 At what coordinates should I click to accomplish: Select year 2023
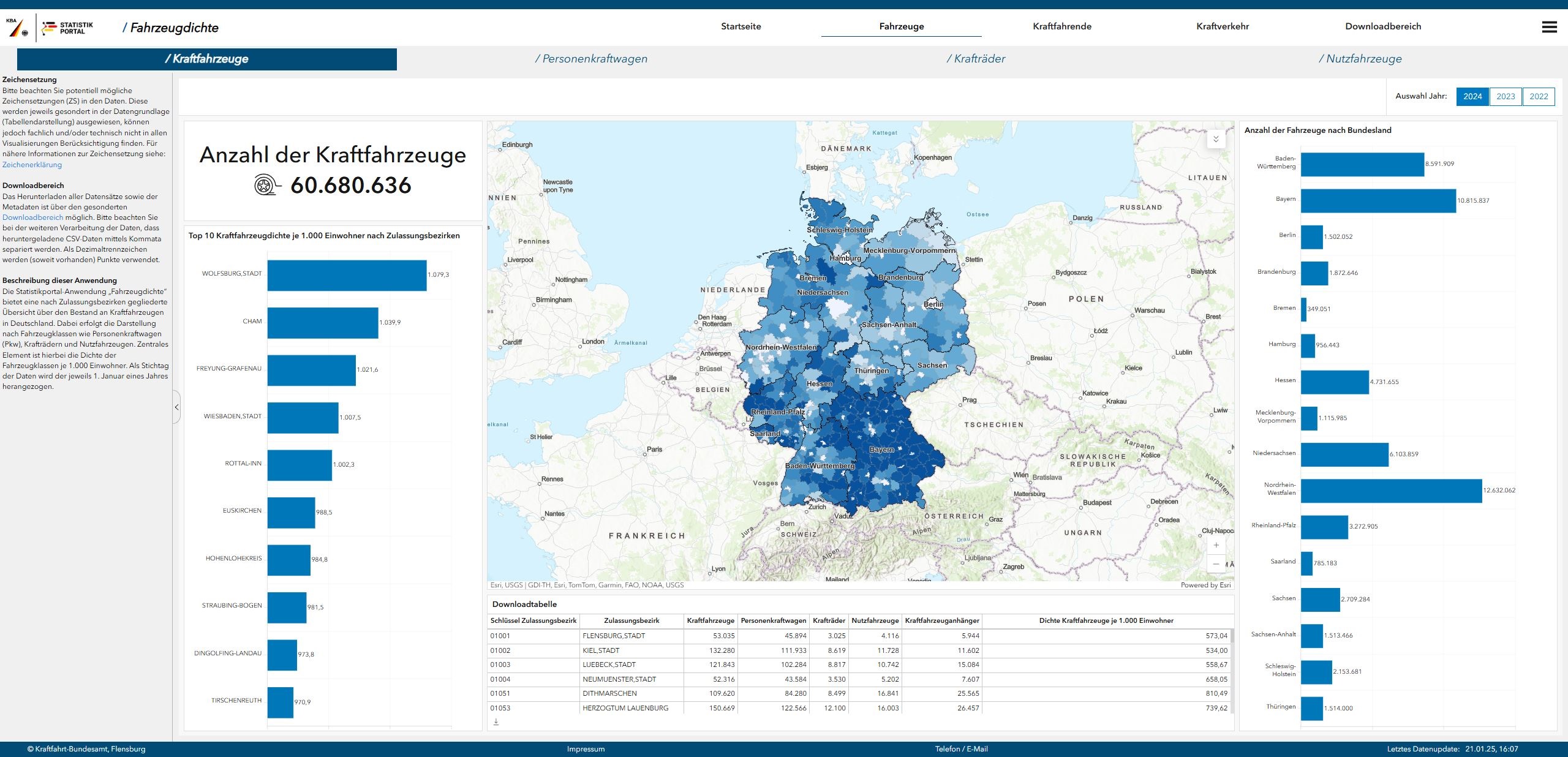[1506, 96]
